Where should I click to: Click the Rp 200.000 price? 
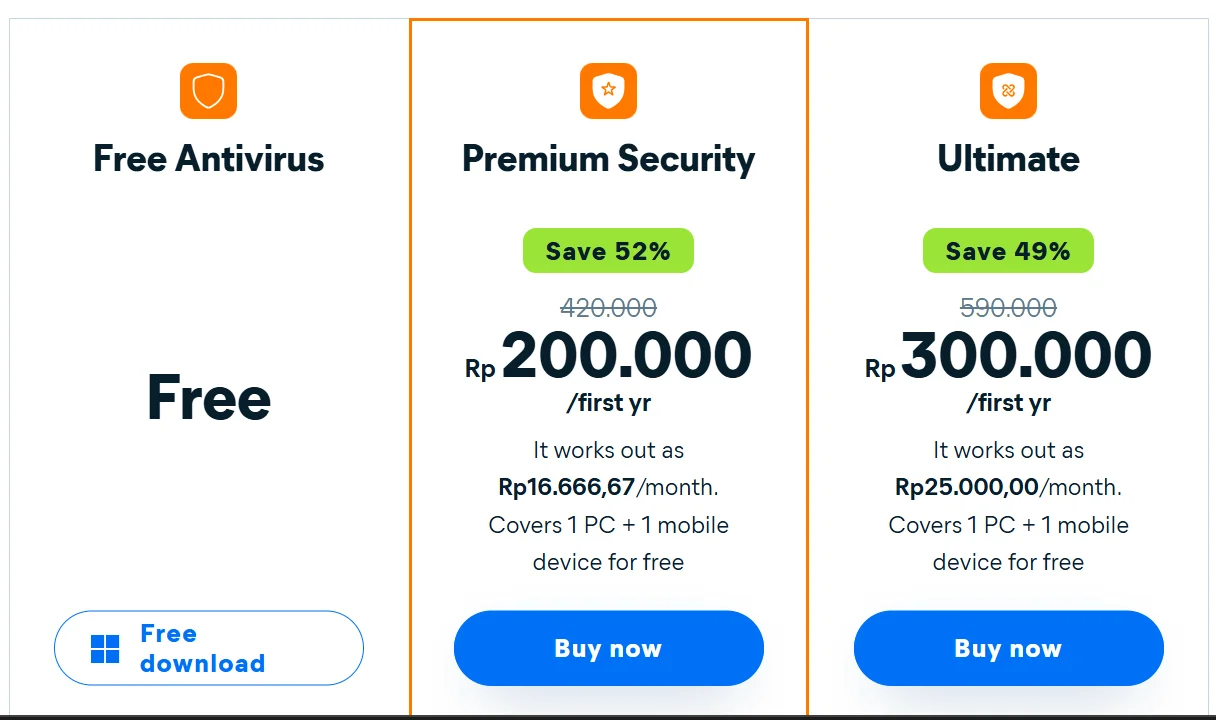[625, 357]
